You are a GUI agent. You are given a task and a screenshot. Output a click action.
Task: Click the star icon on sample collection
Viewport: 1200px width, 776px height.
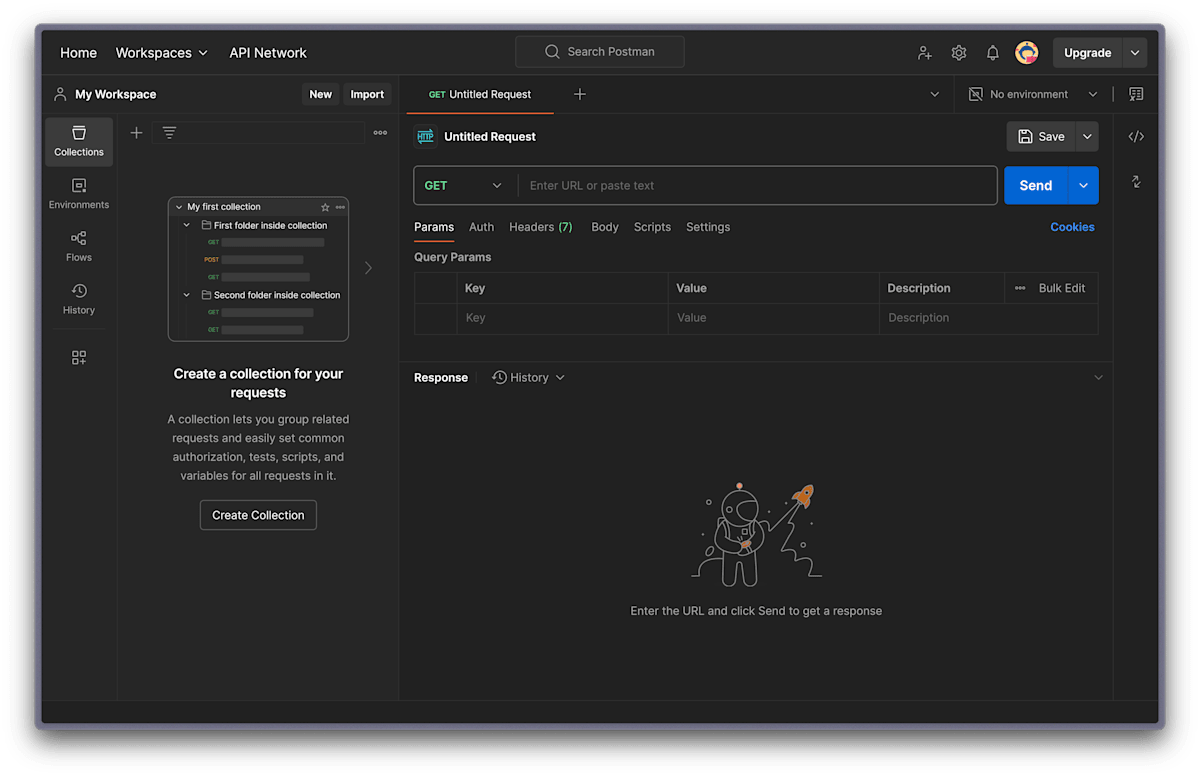point(325,207)
